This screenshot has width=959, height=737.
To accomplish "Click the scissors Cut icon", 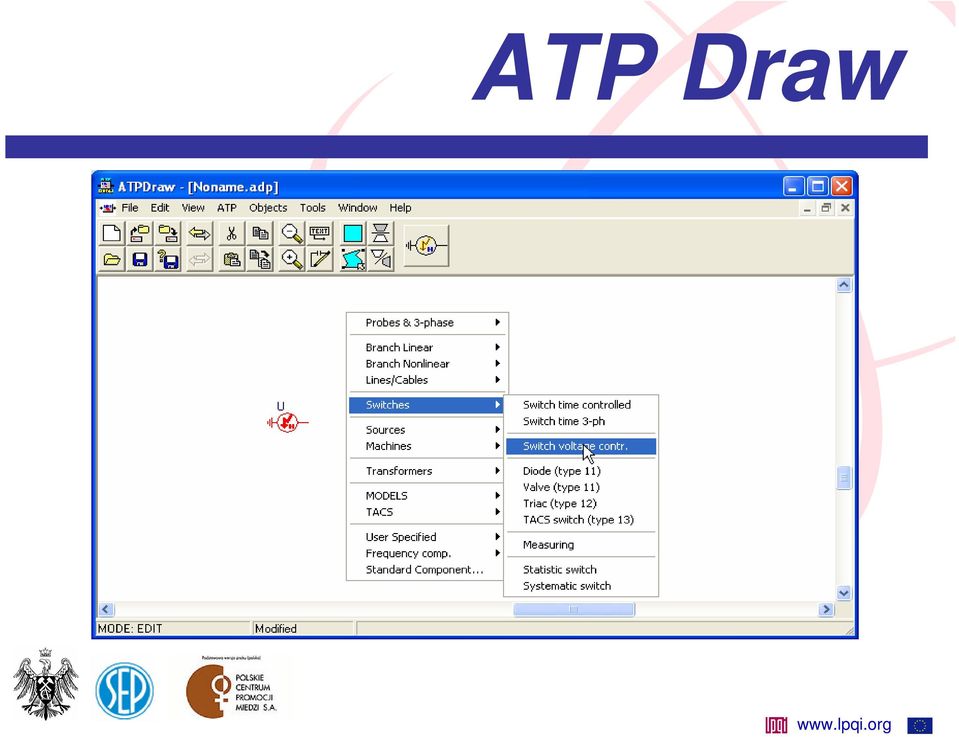I will tap(231, 233).
